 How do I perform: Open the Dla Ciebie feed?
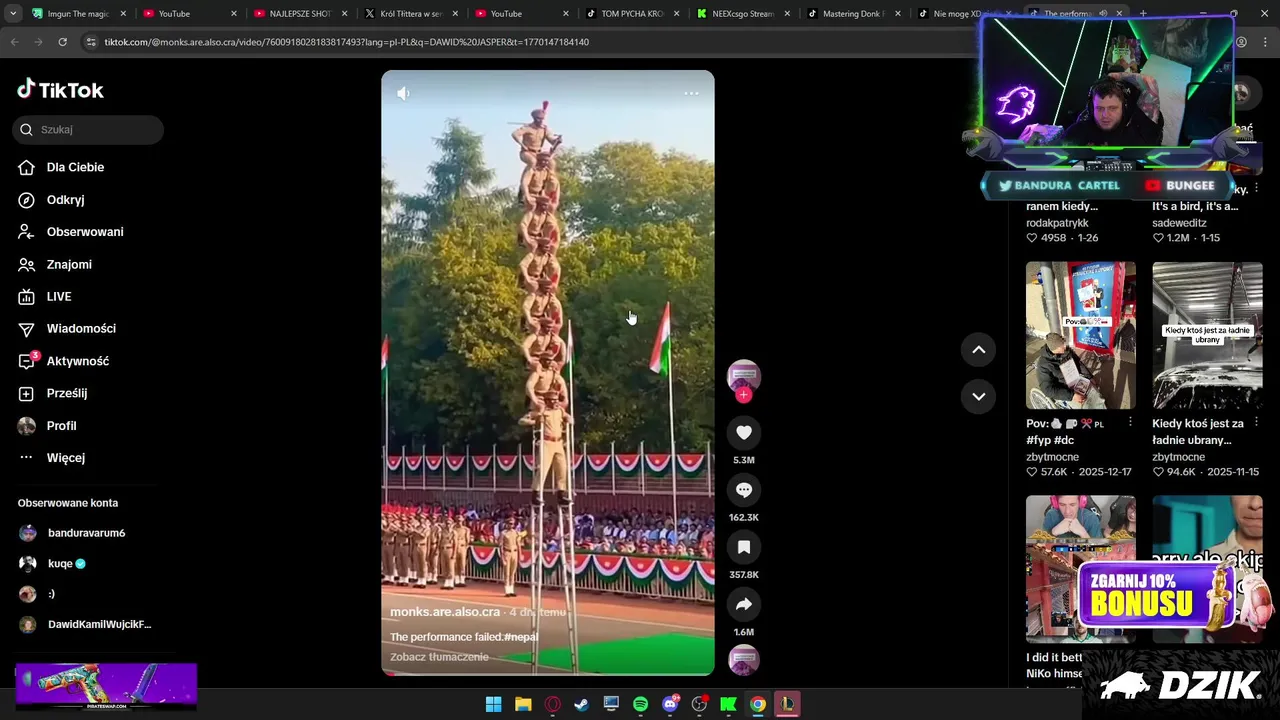61,167
